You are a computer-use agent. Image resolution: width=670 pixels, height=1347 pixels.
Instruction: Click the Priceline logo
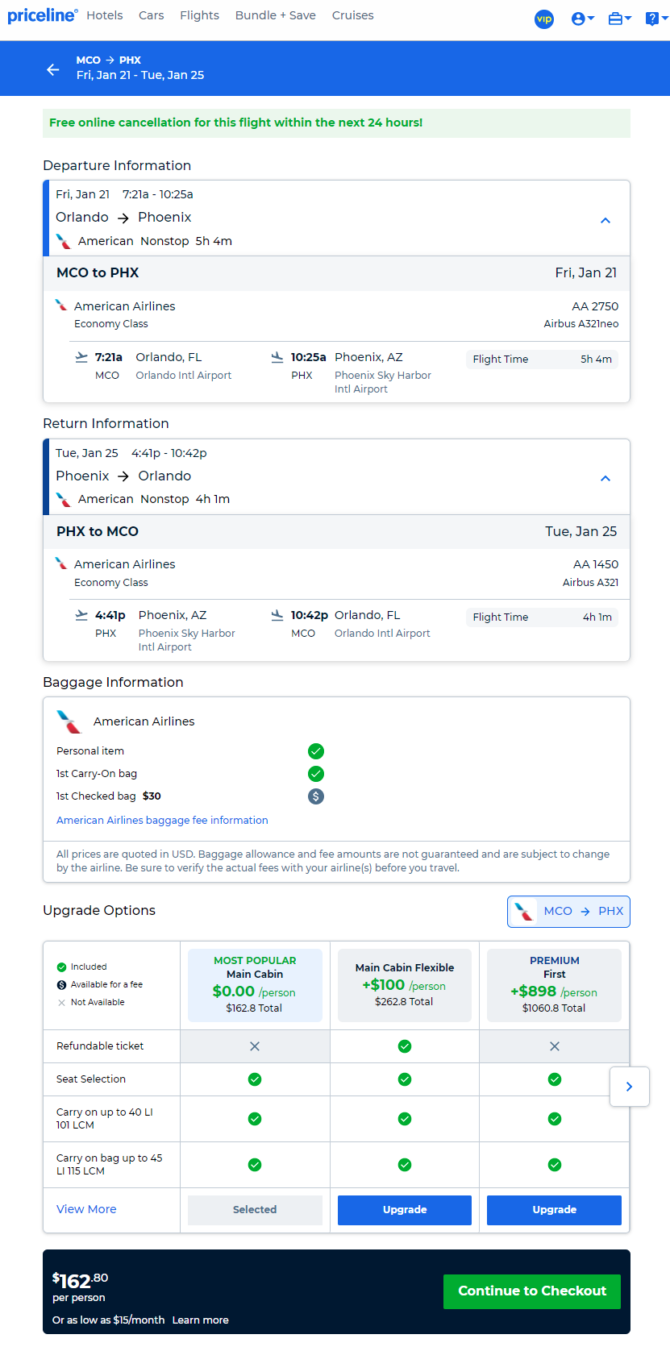point(42,15)
